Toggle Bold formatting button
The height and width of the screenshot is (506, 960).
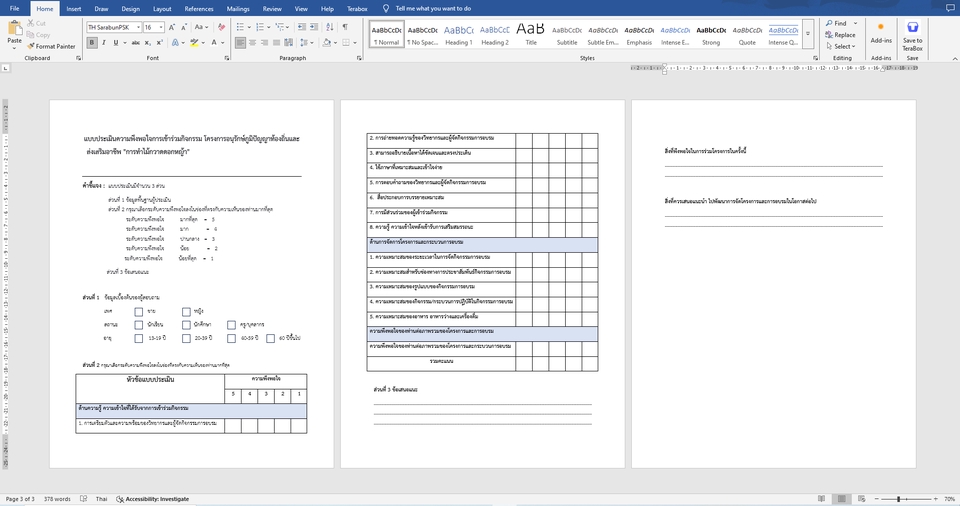coord(91,42)
